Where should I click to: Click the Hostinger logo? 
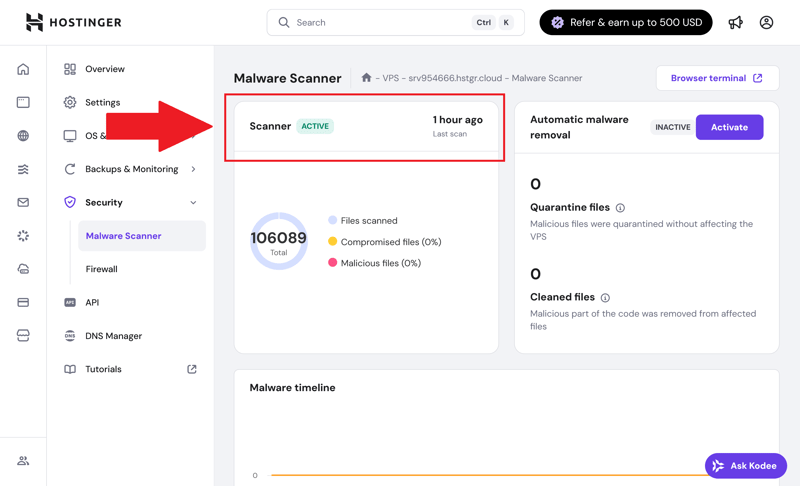(73, 22)
